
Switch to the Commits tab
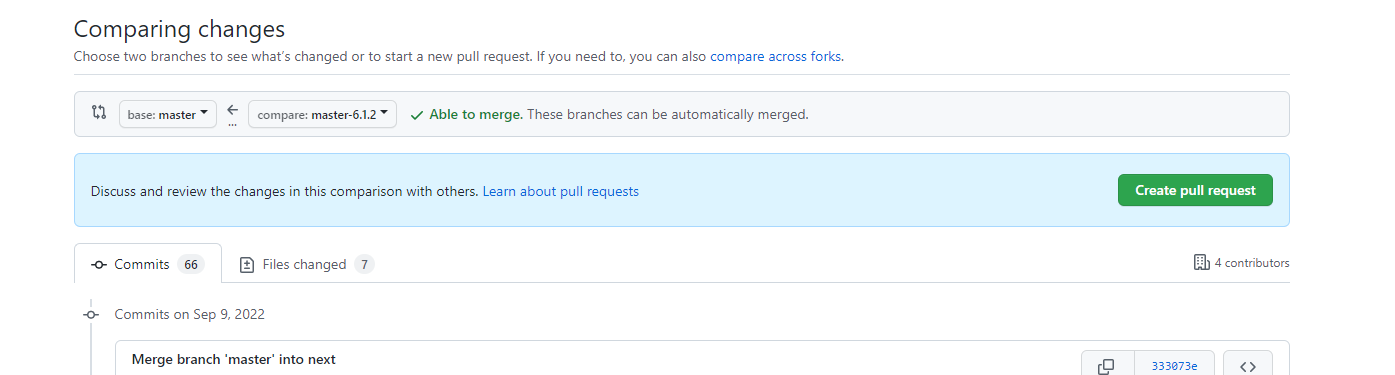pyautogui.click(x=148, y=264)
